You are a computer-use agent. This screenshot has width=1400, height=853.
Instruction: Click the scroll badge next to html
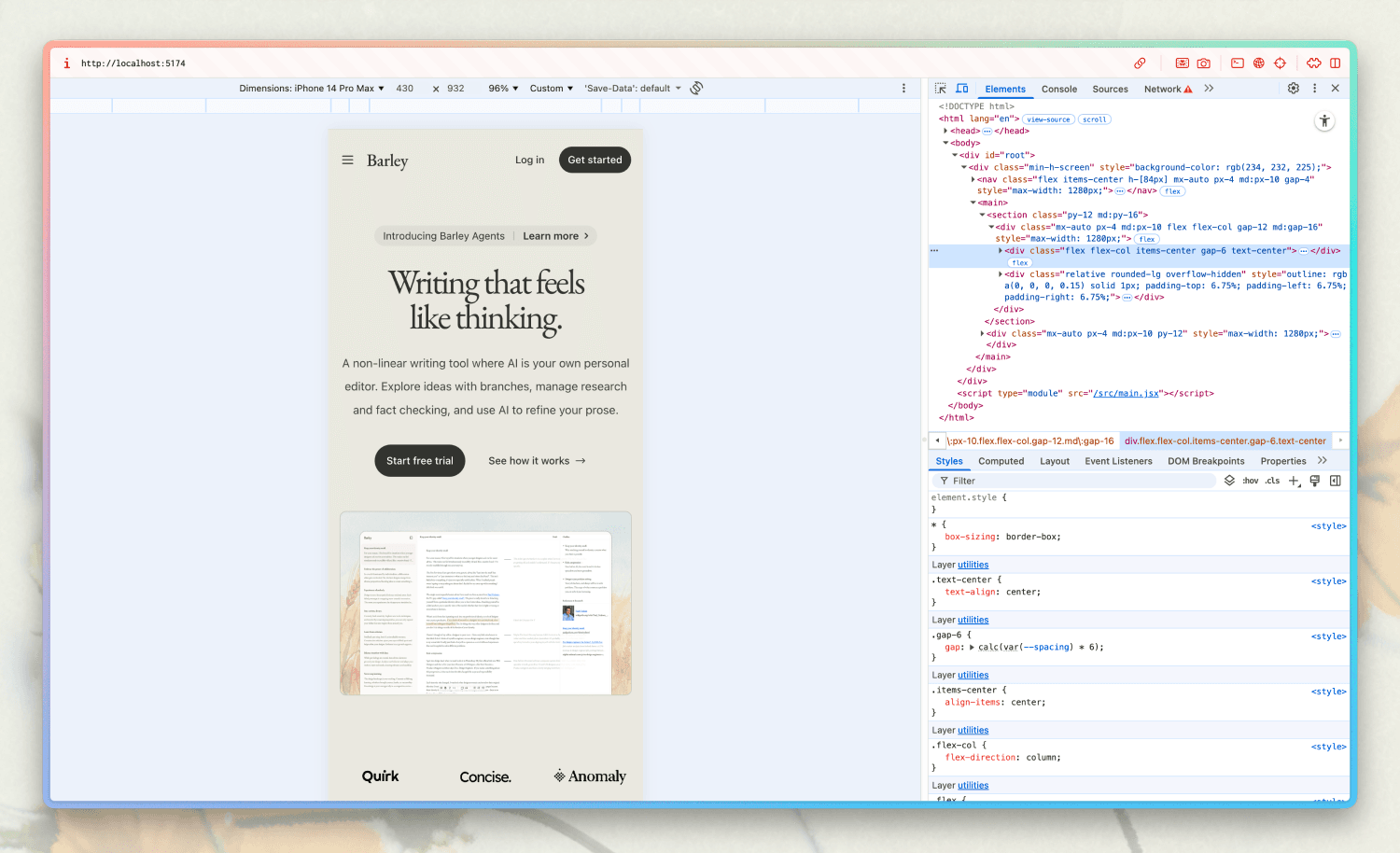pyautogui.click(x=1095, y=119)
